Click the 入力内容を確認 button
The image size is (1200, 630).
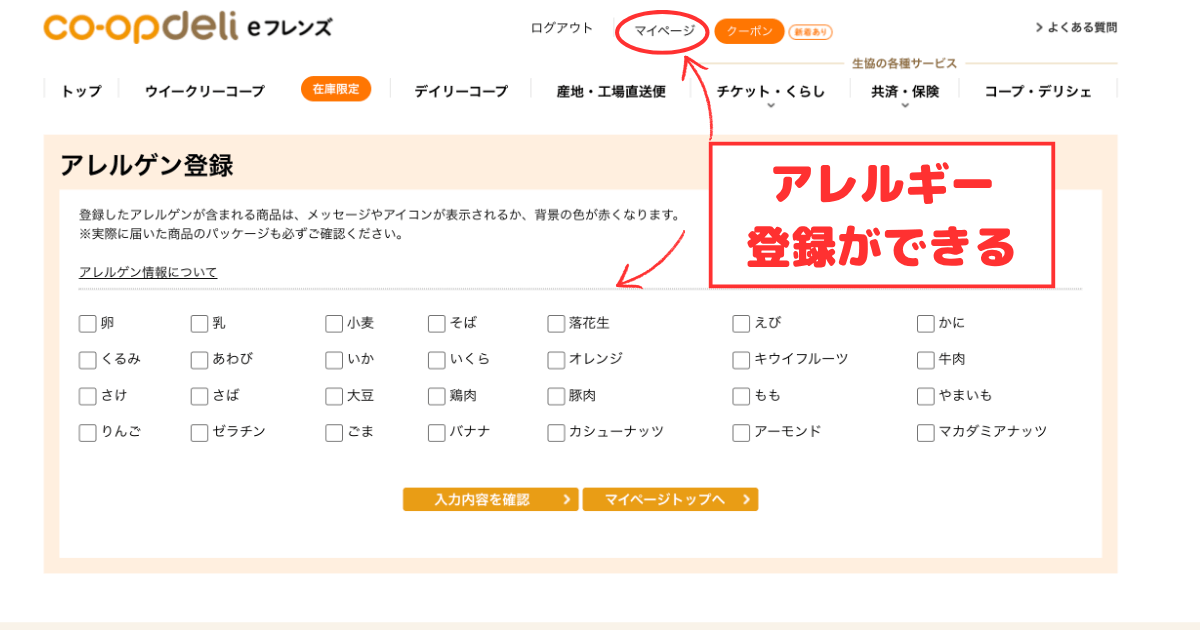(x=490, y=498)
